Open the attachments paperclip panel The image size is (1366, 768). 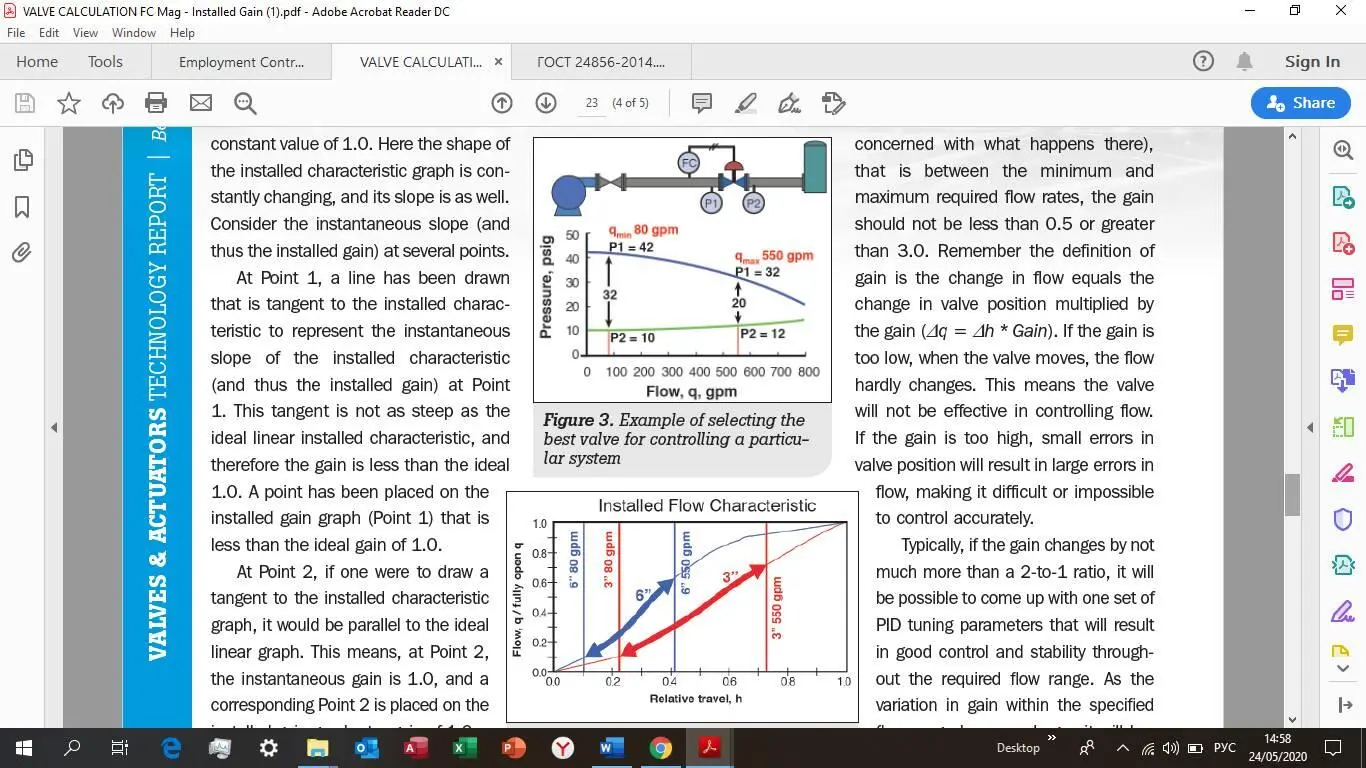coord(22,253)
